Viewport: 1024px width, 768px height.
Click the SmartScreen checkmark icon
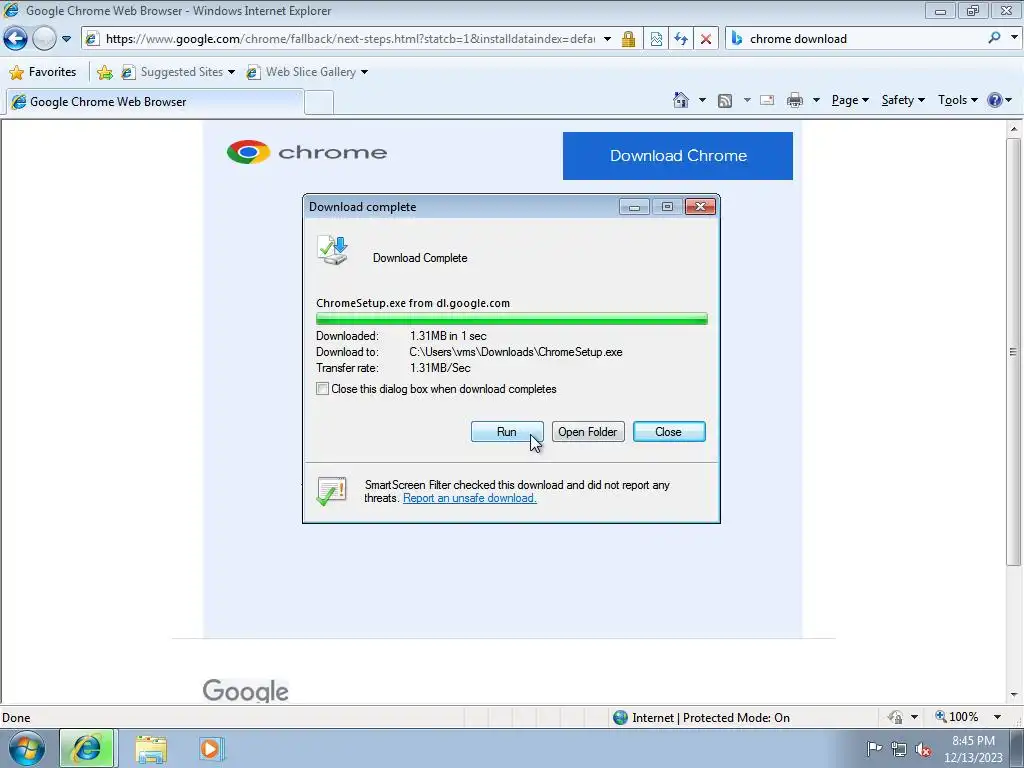point(331,491)
